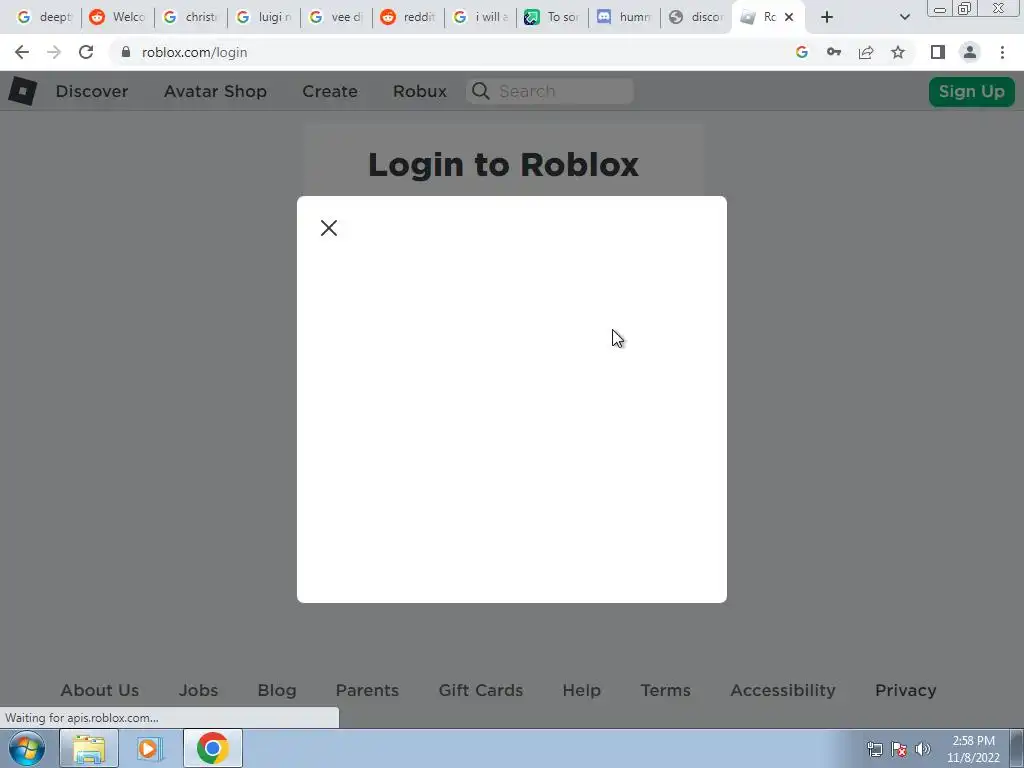Open the Parents footer link
The image size is (1024, 768).
click(367, 690)
